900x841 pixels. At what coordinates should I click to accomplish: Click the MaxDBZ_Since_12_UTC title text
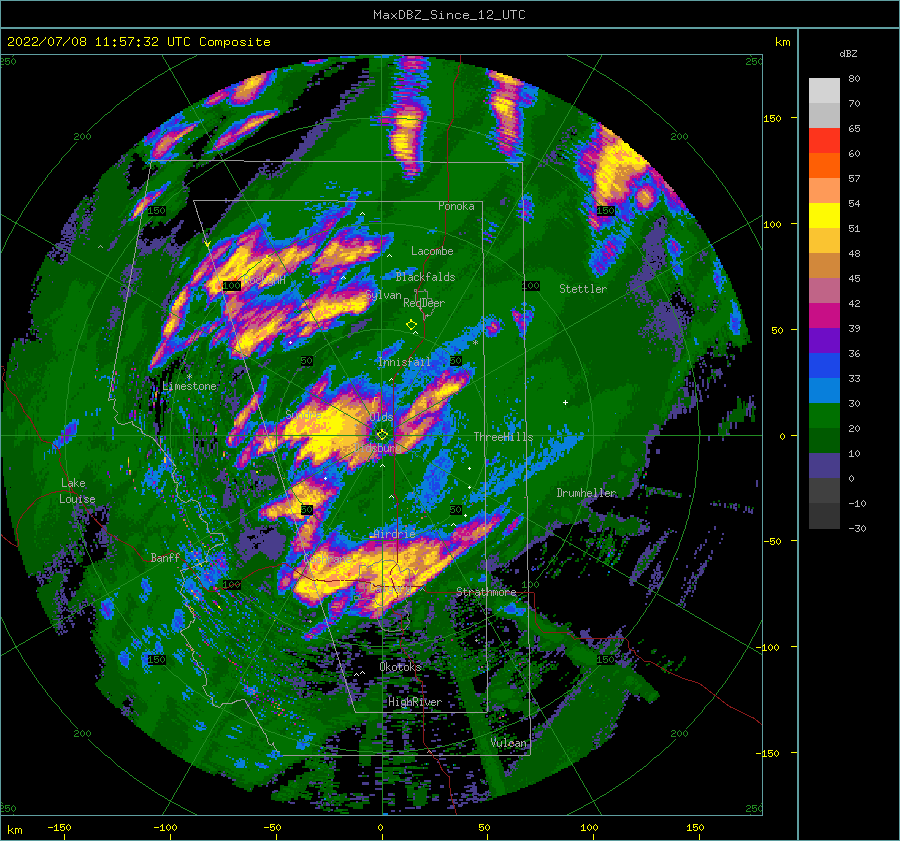449,15
